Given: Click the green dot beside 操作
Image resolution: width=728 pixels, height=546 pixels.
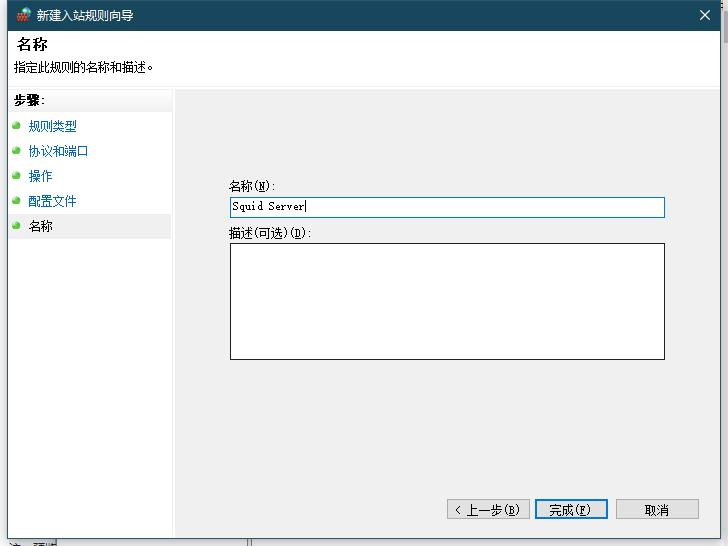Looking at the screenshot, I should (x=16, y=176).
